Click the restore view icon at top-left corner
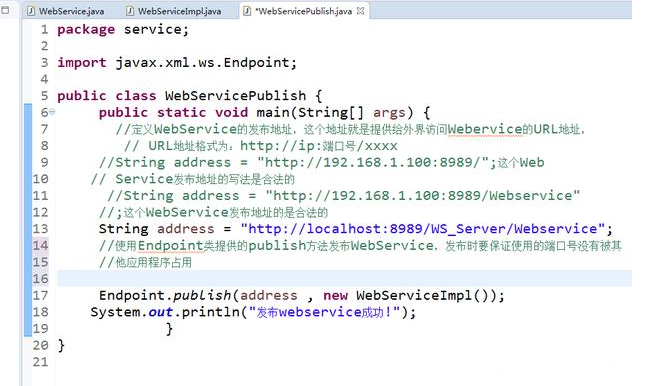This screenshot has width=657, height=386. 5,10
